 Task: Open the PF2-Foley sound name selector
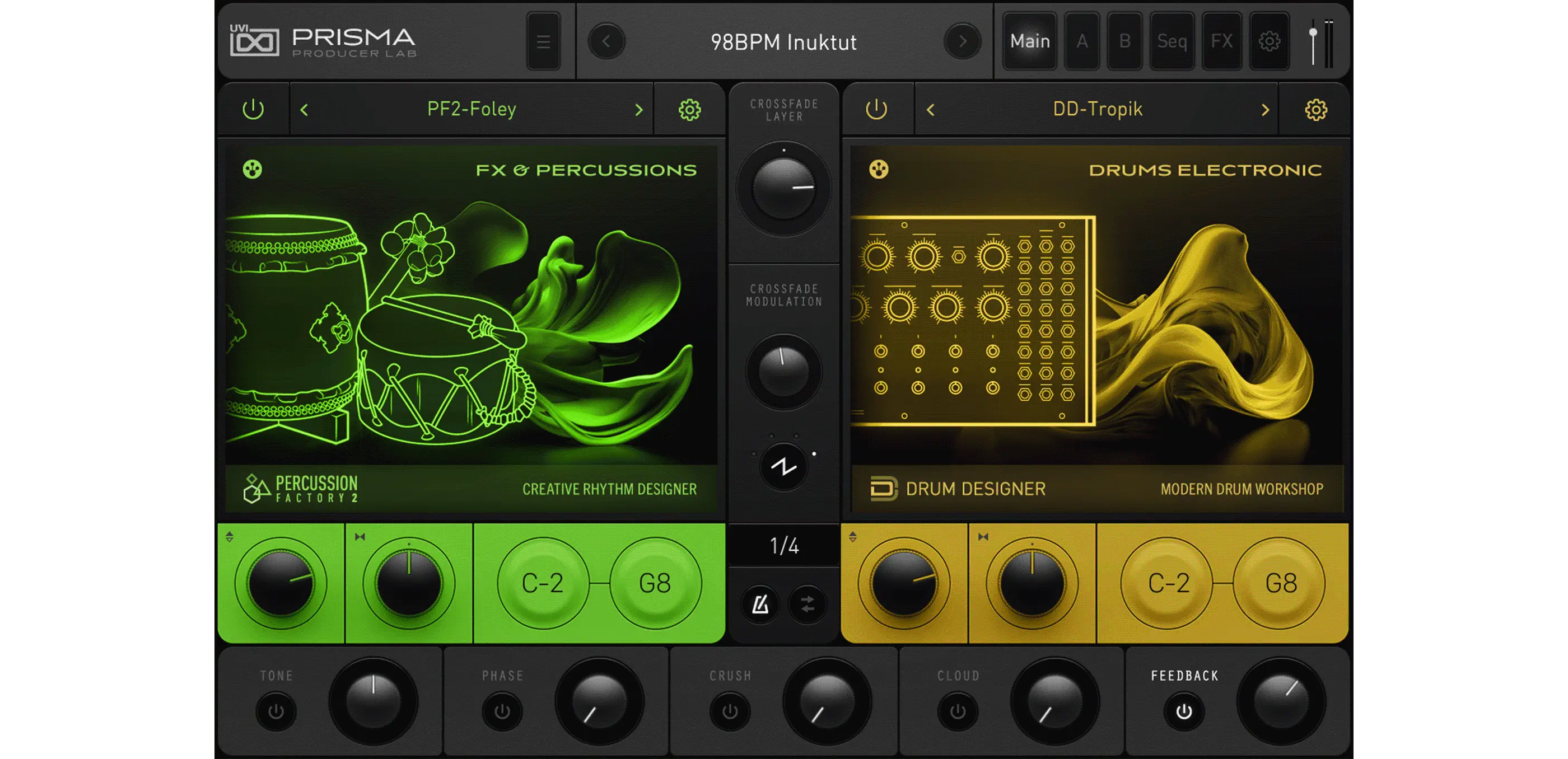[x=472, y=110]
